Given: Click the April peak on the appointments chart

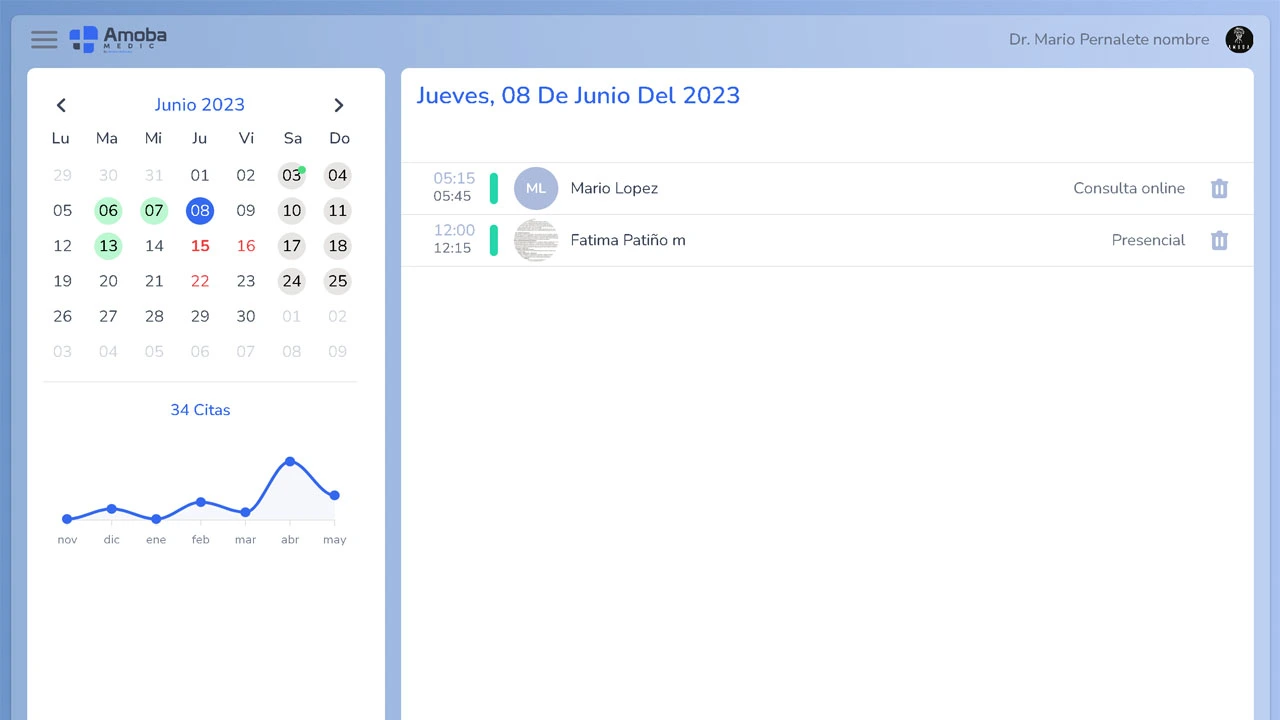Looking at the screenshot, I should (x=290, y=461).
